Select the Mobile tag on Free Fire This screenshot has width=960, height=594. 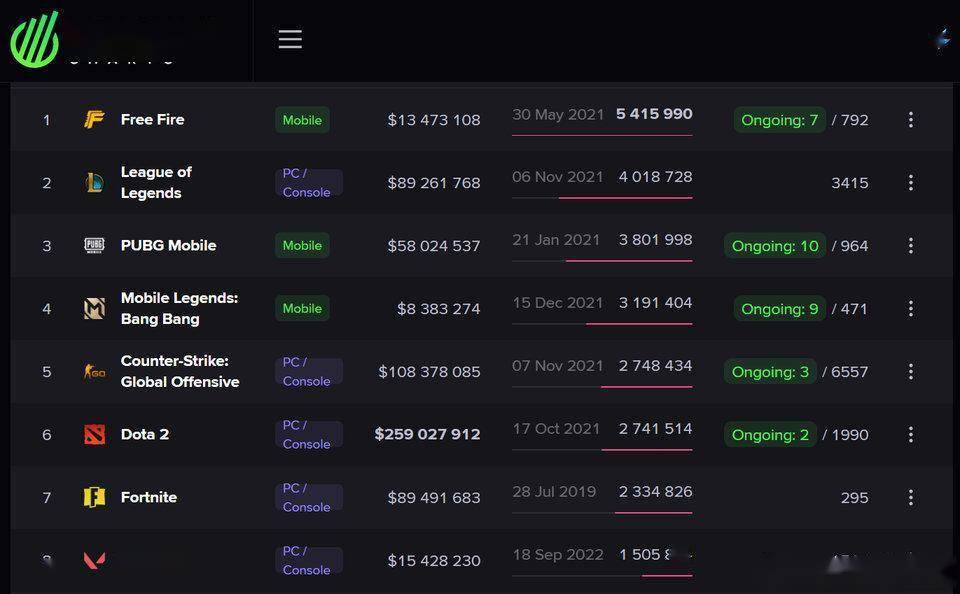pyautogui.click(x=302, y=120)
